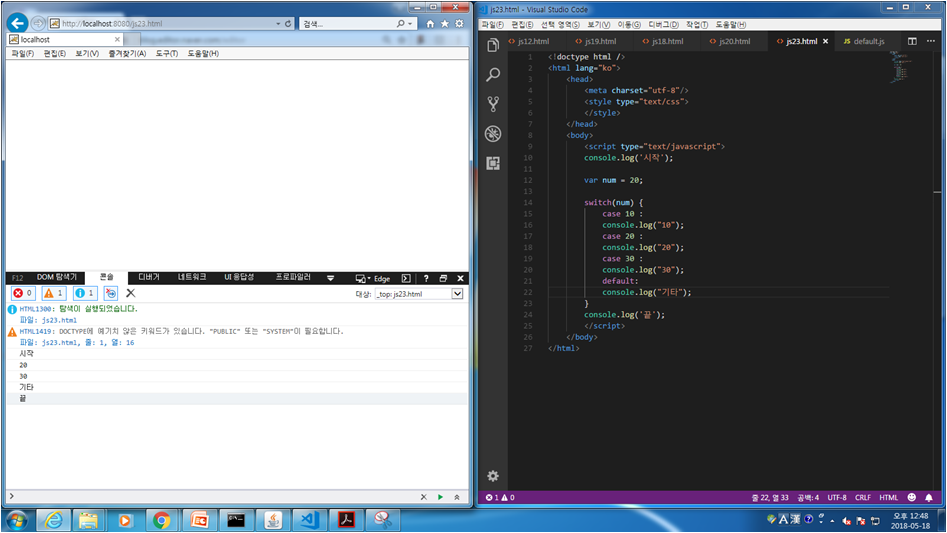Change HTML language mode in status bar
This screenshot has height=533, width=947.
888,497
